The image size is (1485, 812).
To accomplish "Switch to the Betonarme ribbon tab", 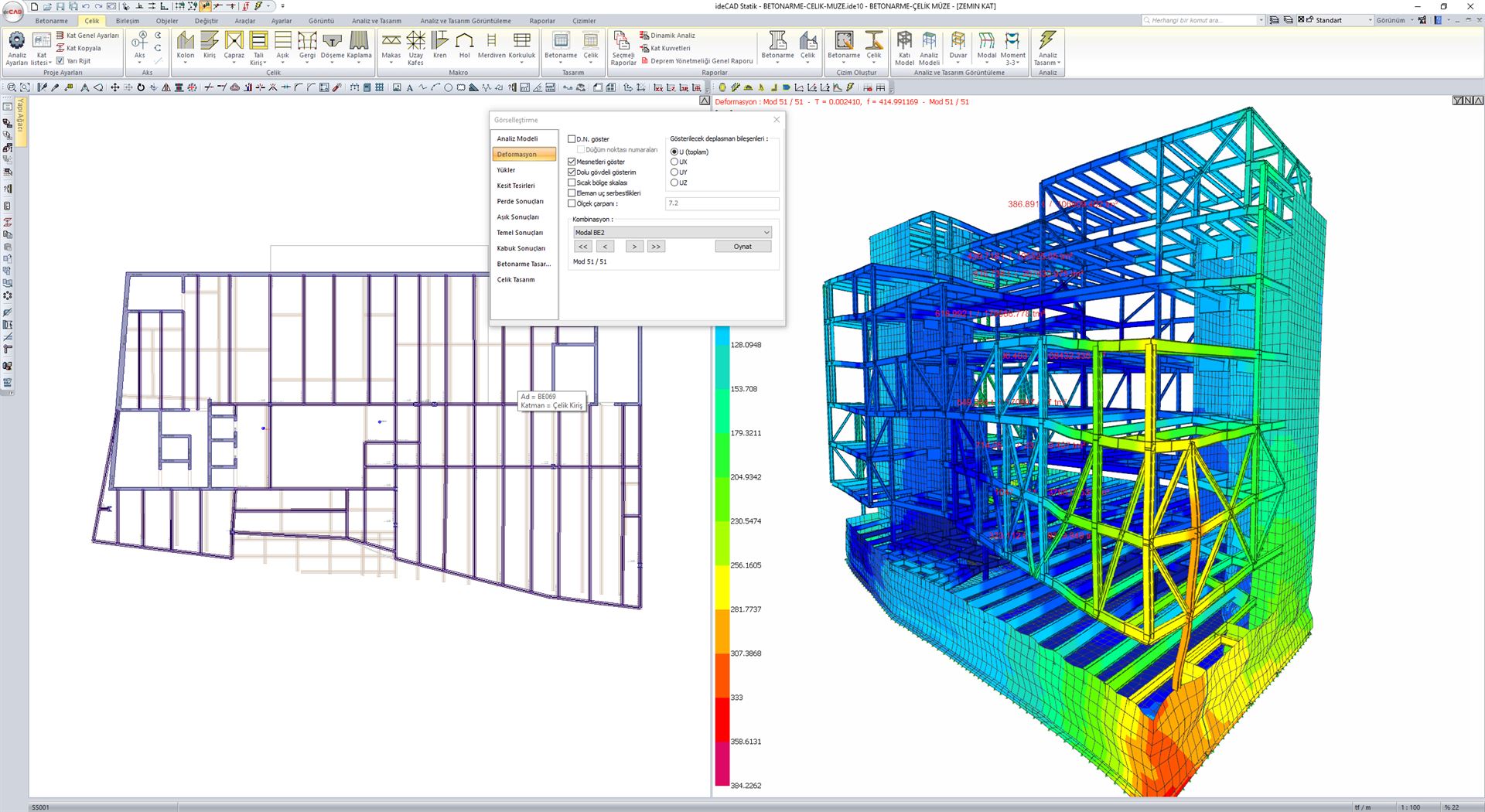I will click(x=51, y=21).
